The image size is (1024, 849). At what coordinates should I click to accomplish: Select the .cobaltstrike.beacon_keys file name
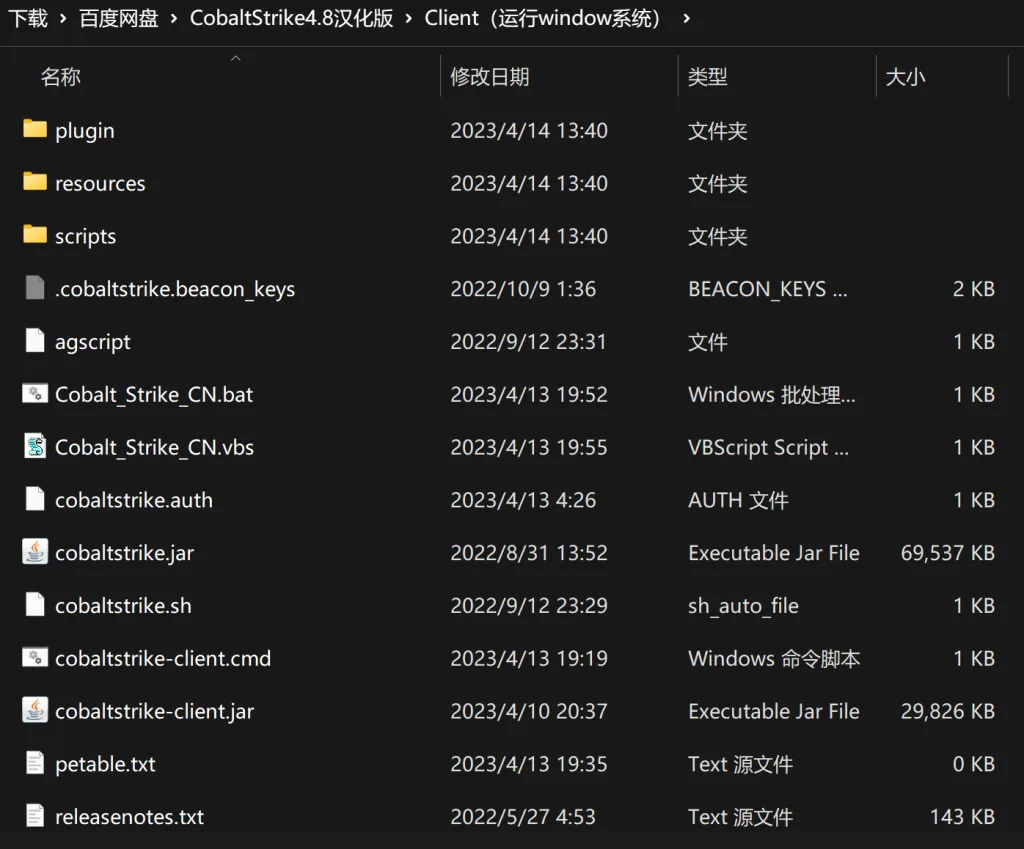click(x=175, y=289)
